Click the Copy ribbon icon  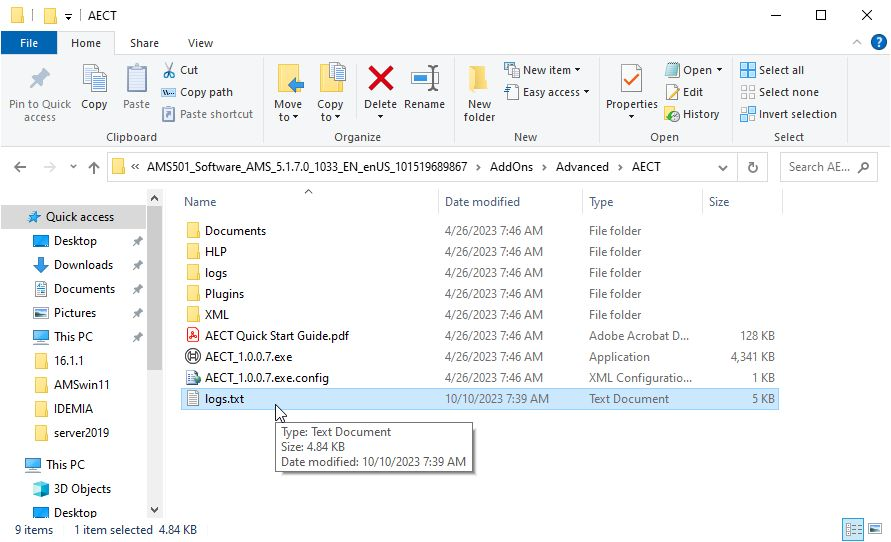tap(94, 80)
